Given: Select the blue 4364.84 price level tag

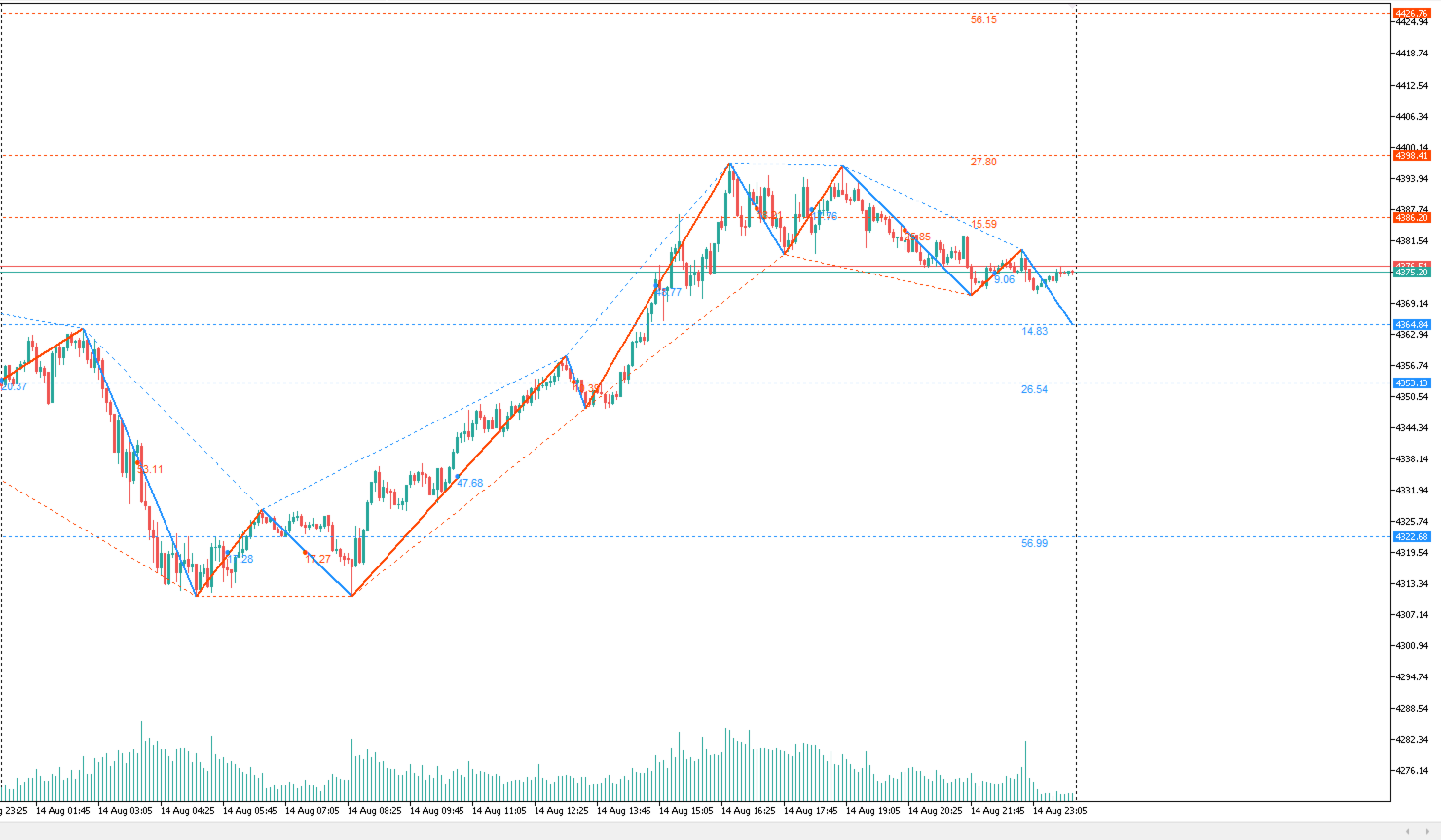Looking at the screenshot, I should click(1412, 325).
